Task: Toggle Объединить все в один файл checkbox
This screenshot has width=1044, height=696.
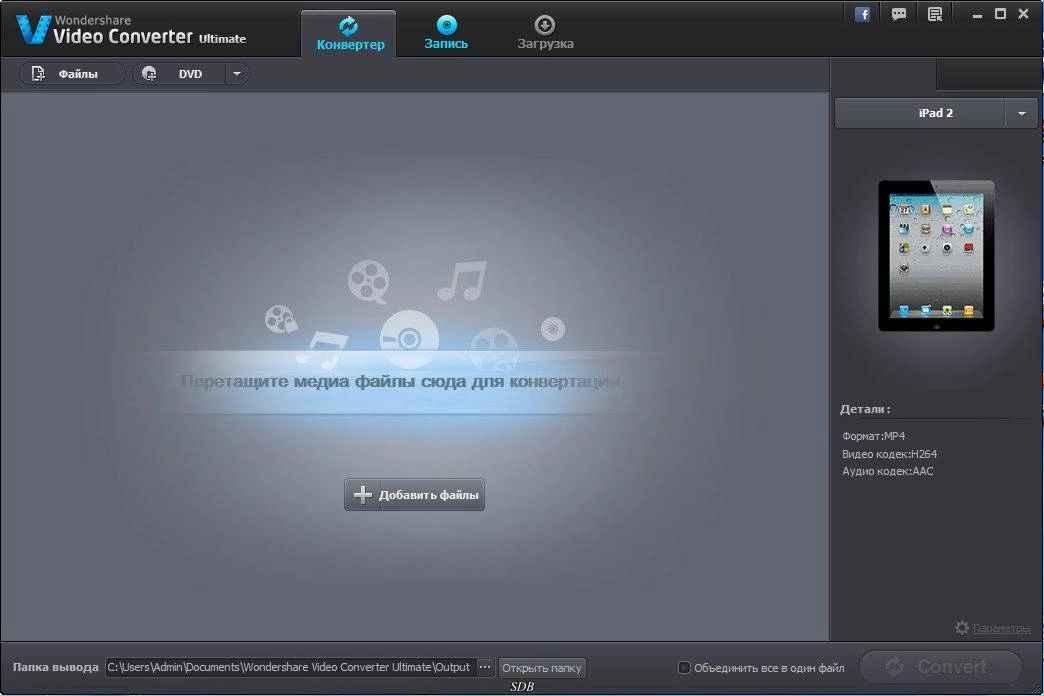Action: pos(684,667)
